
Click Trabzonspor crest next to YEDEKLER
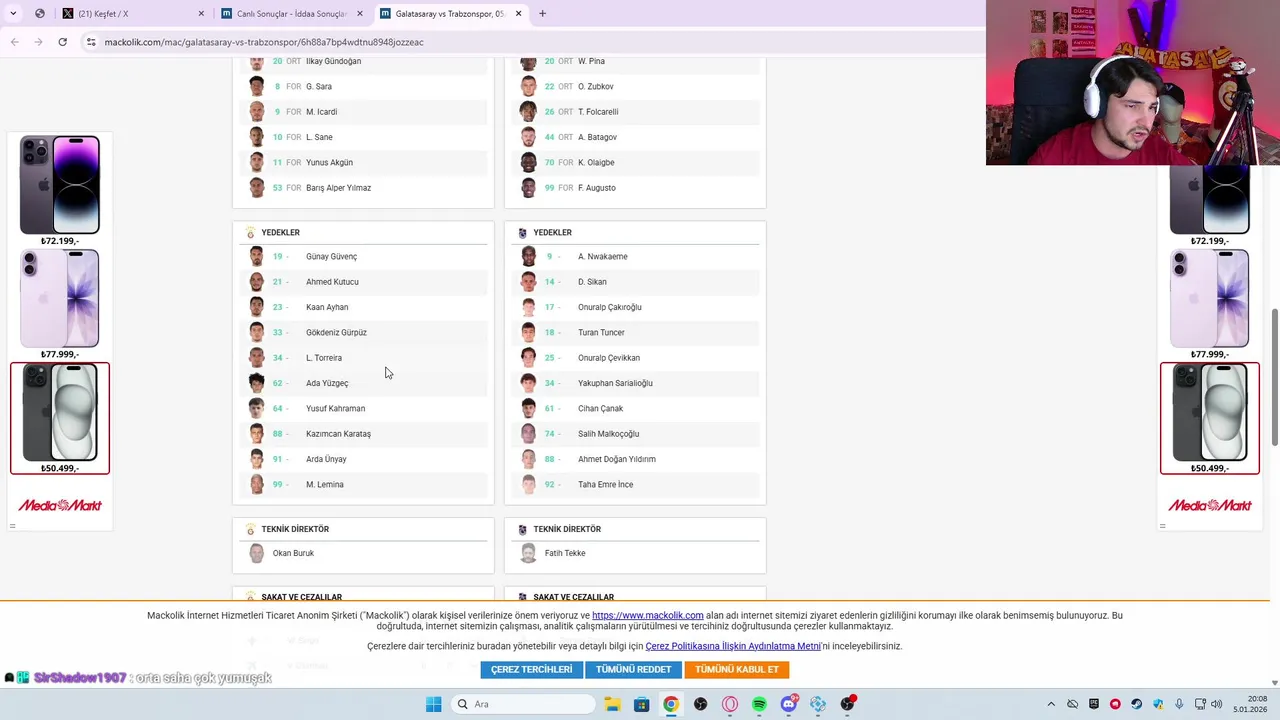[x=522, y=233]
